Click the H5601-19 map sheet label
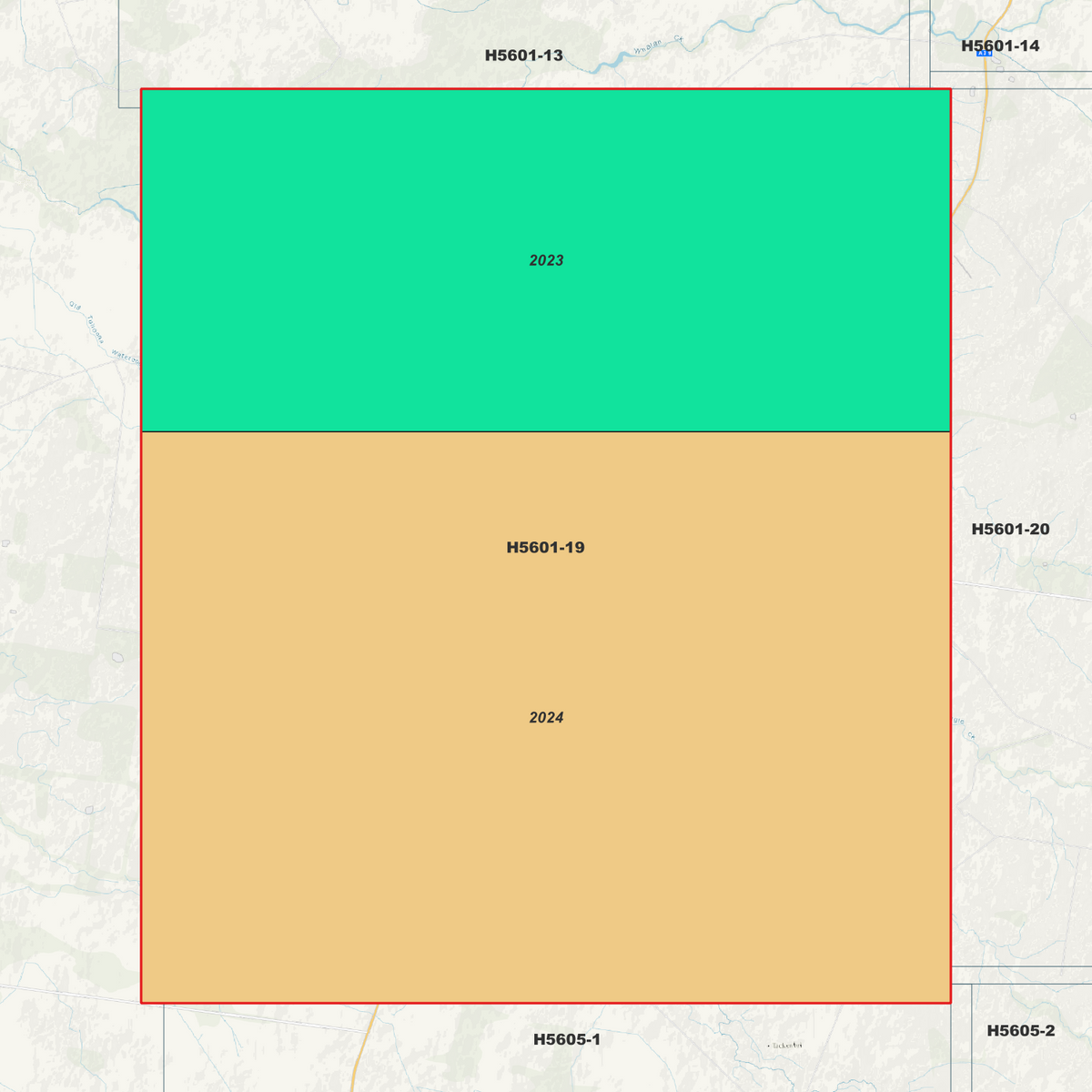The image size is (1092, 1092). [545, 548]
